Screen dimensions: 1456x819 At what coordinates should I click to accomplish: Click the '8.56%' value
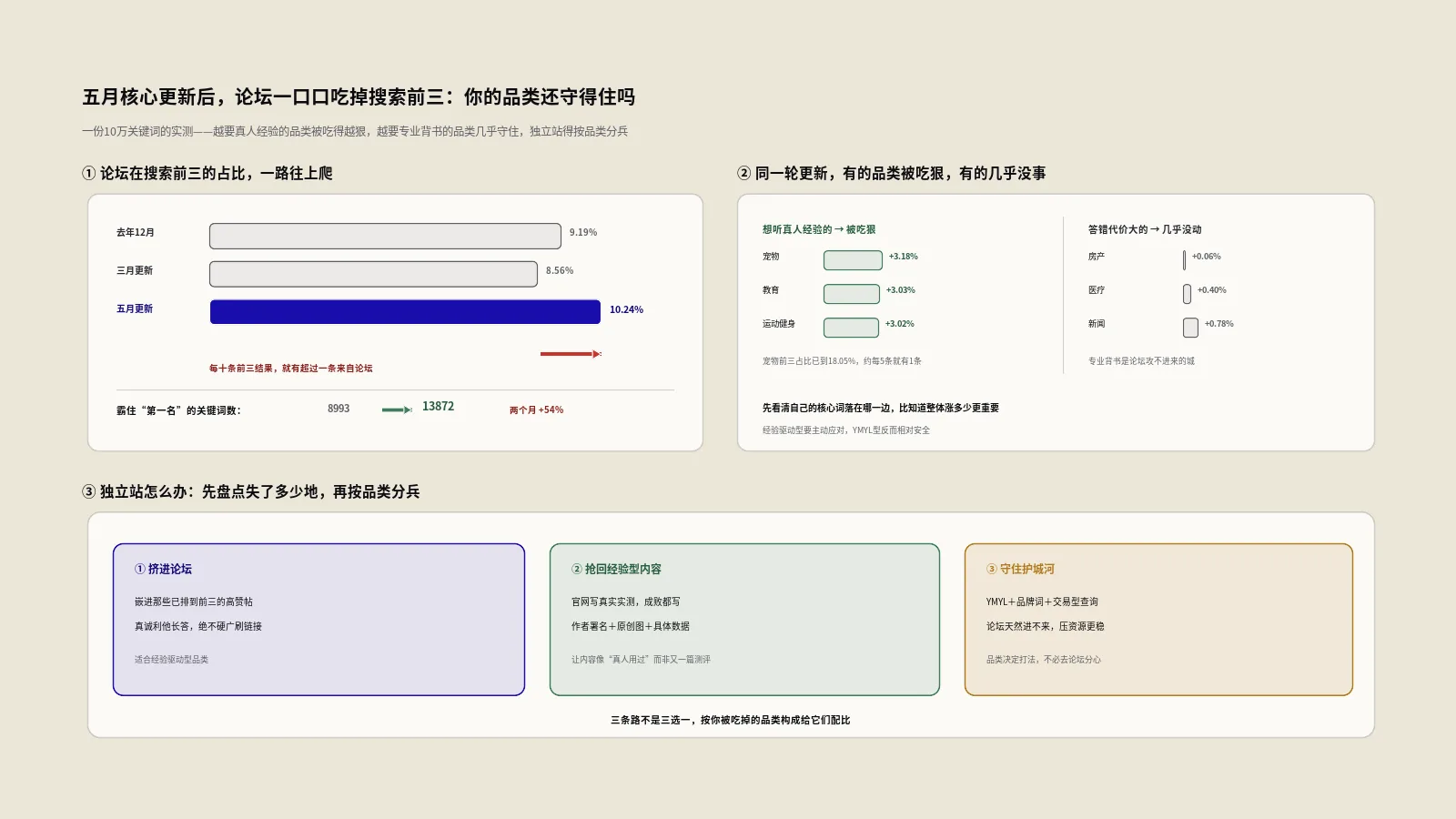point(560,271)
